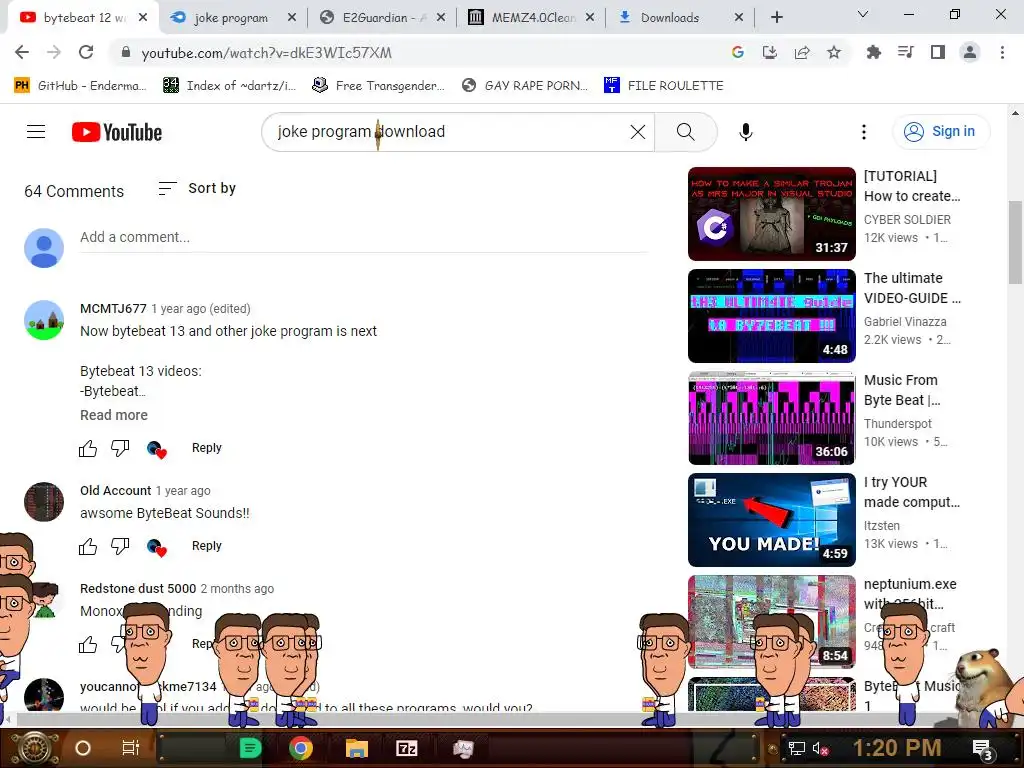Reply to Old Account's comment
This screenshot has height=768, width=1024.
(x=206, y=546)
